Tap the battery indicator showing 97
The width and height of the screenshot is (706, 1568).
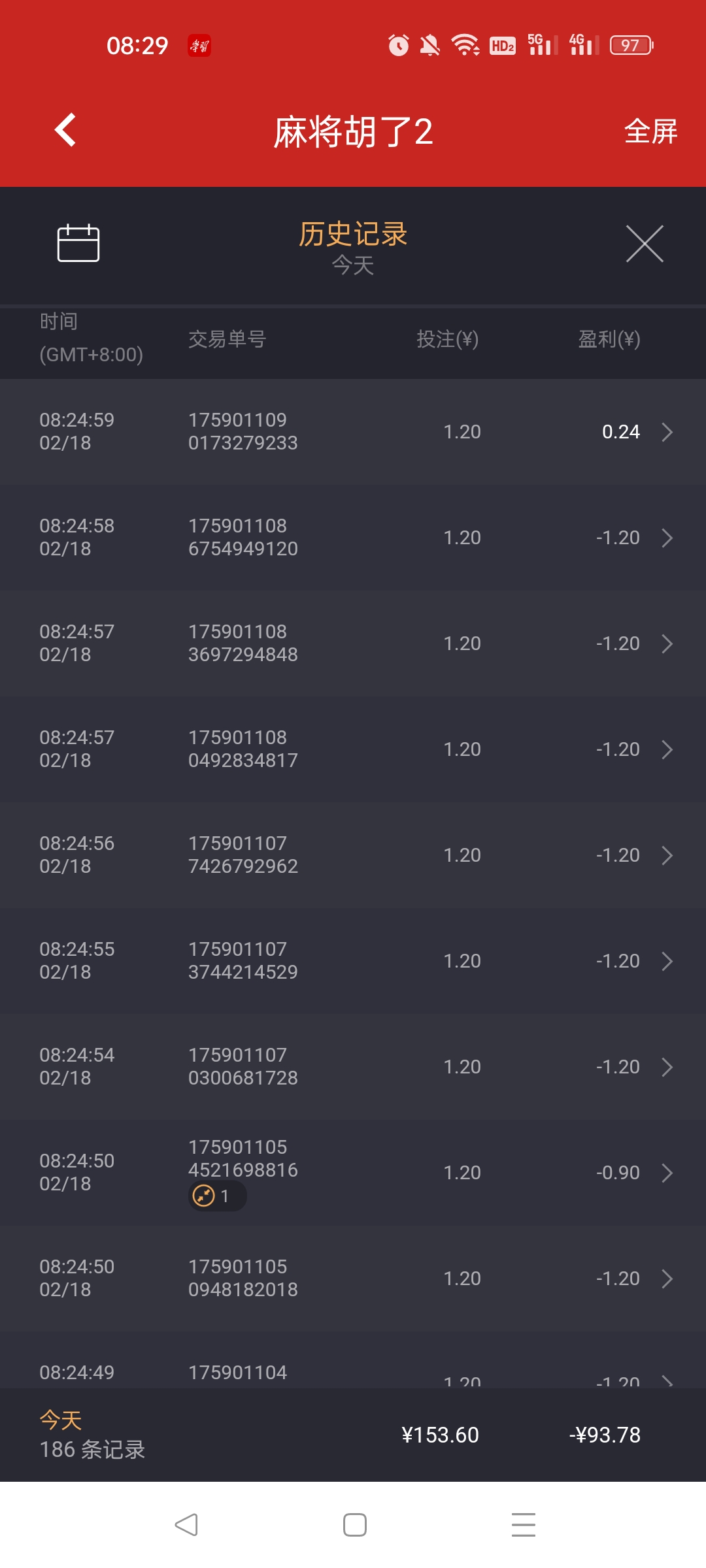(631, 45)
